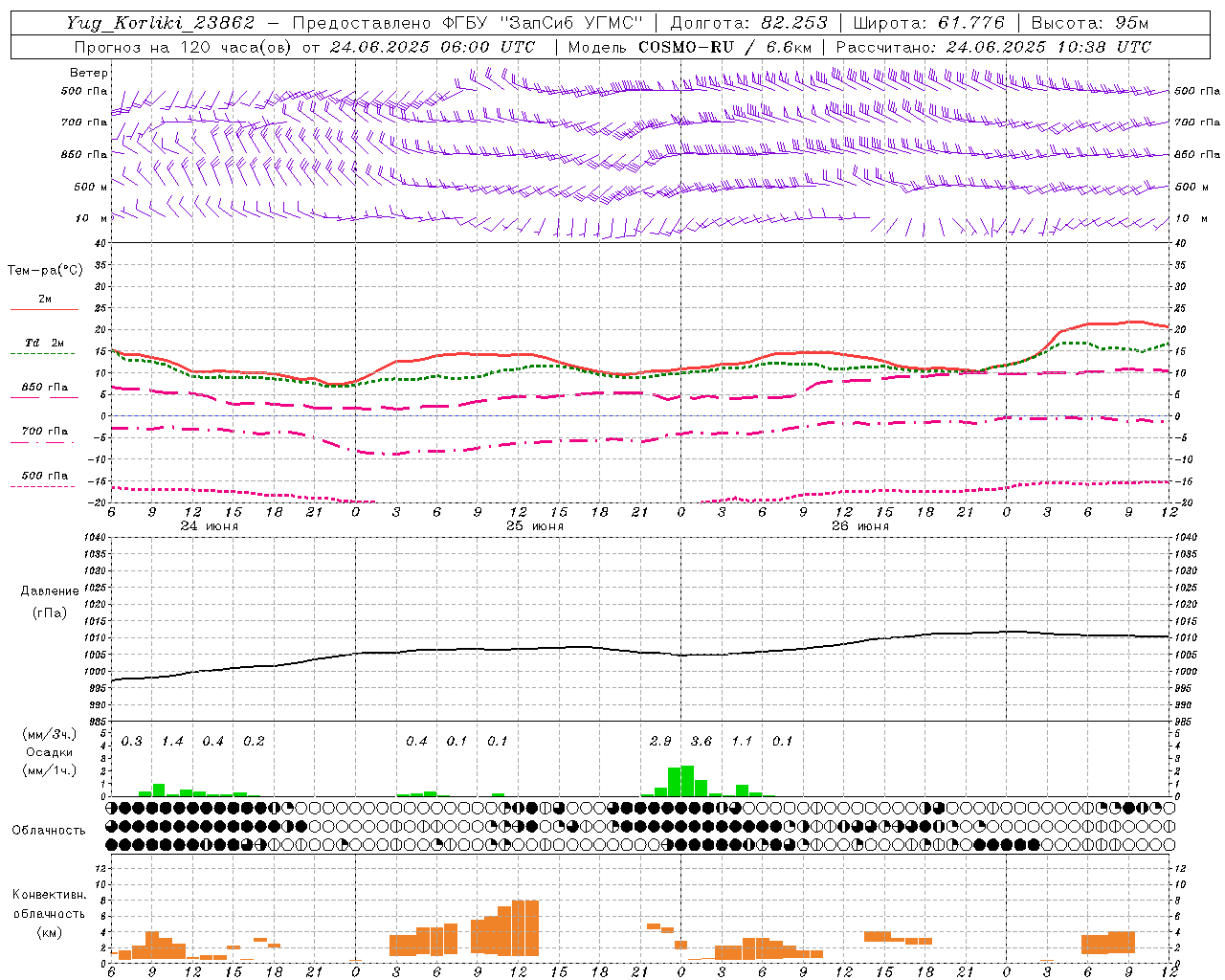Screen dimensions: 1225x980
Task: Click the Облачность cloudiness label
Action: (x=49, y=830)
